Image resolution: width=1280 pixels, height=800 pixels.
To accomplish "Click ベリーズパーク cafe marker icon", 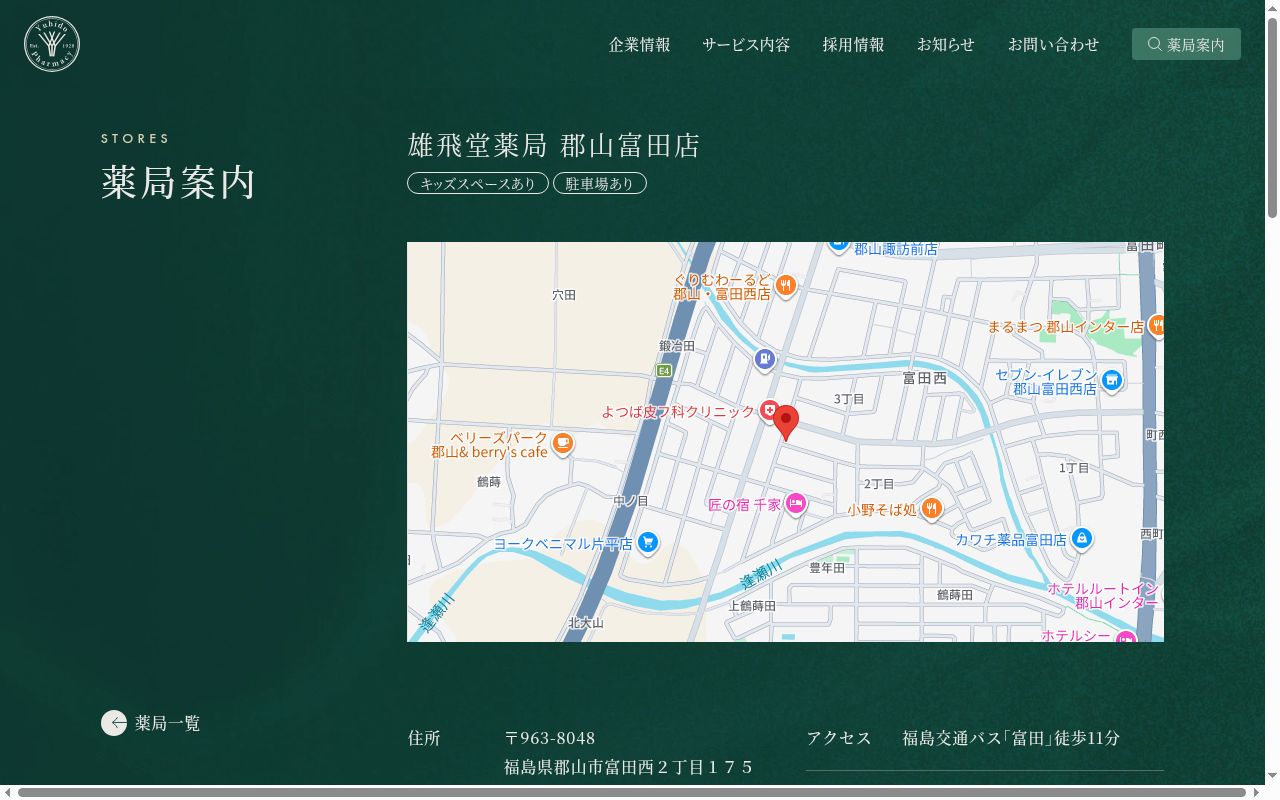I will point(563,443).
